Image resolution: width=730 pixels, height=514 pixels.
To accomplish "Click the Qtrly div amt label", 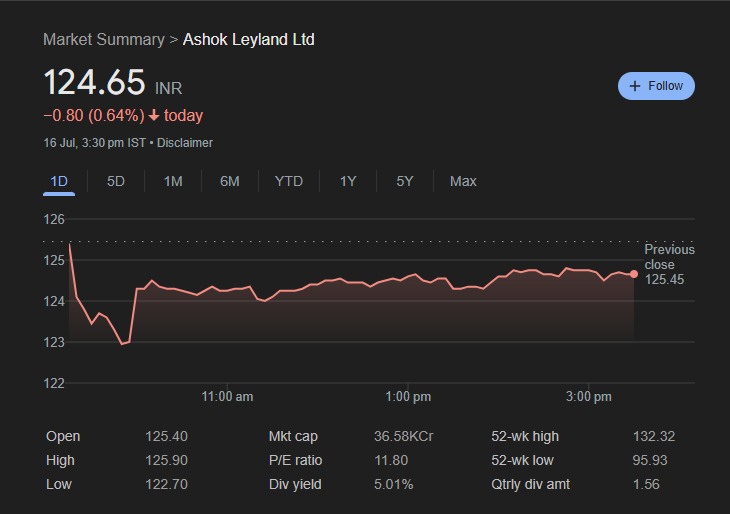I will [531, 484].
